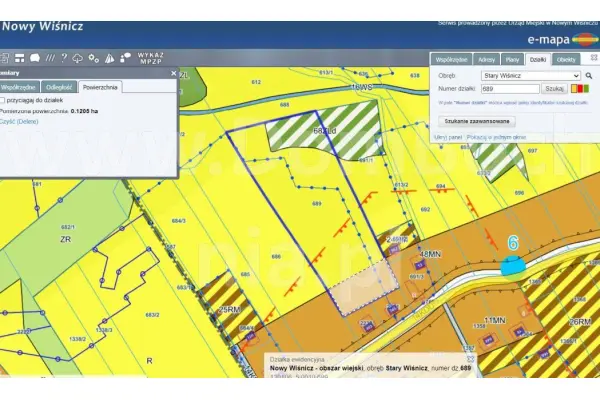Click the person with speech bubble icon

coord(125,58)
